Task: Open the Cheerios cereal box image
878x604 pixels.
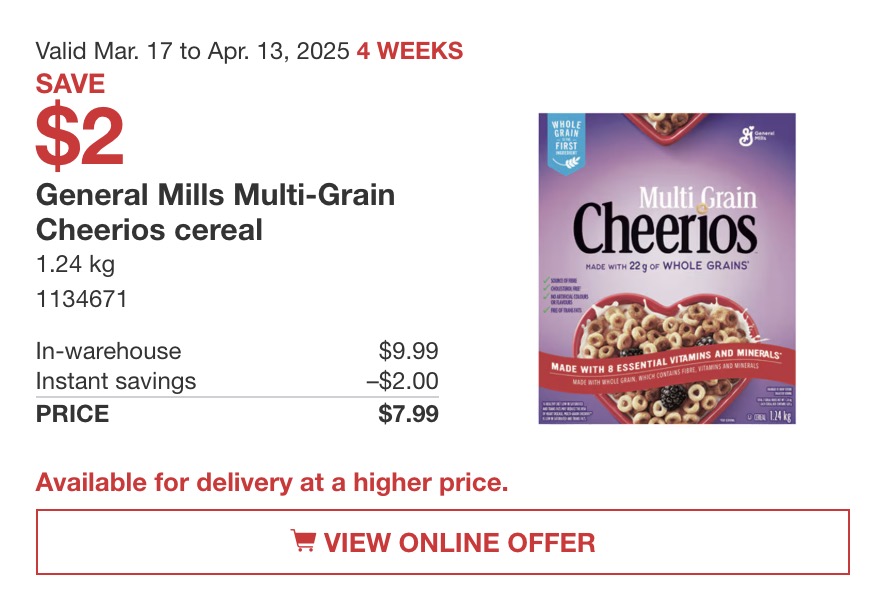Action: pyautogui.click(x=667, y=268)
